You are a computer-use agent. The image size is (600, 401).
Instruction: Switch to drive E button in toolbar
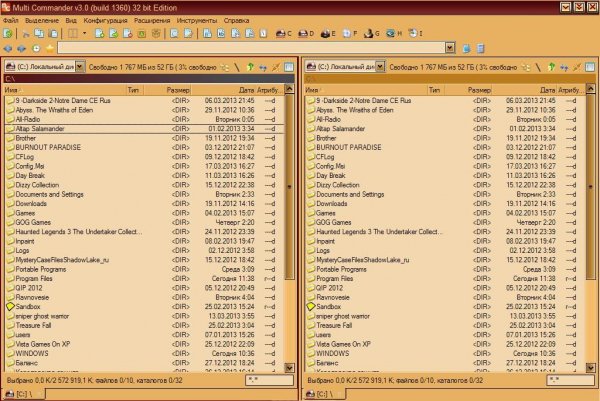click(x=328, y=34)
